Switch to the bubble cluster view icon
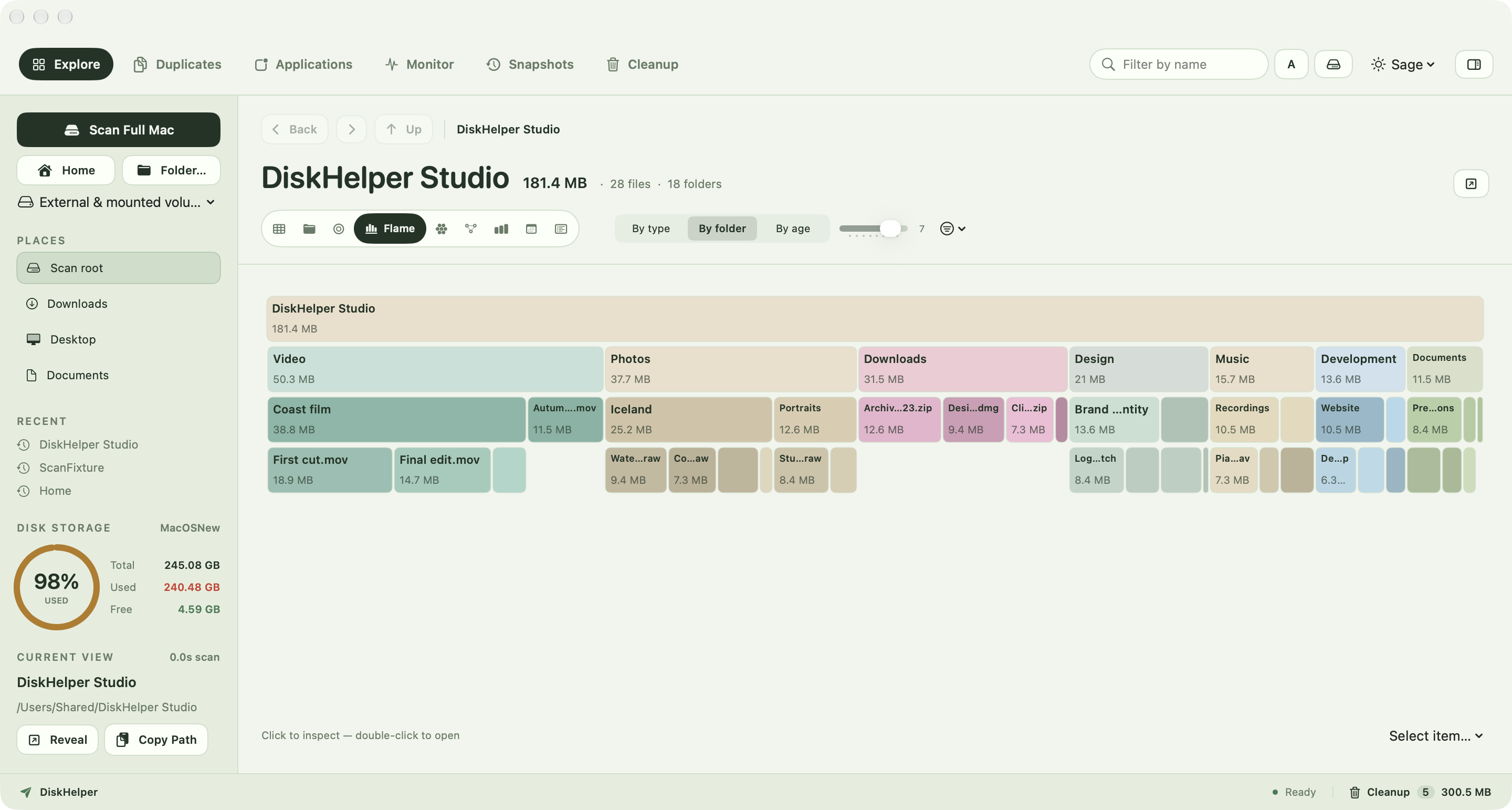This screenshot has width=1512, height=810. click(442, 229)
